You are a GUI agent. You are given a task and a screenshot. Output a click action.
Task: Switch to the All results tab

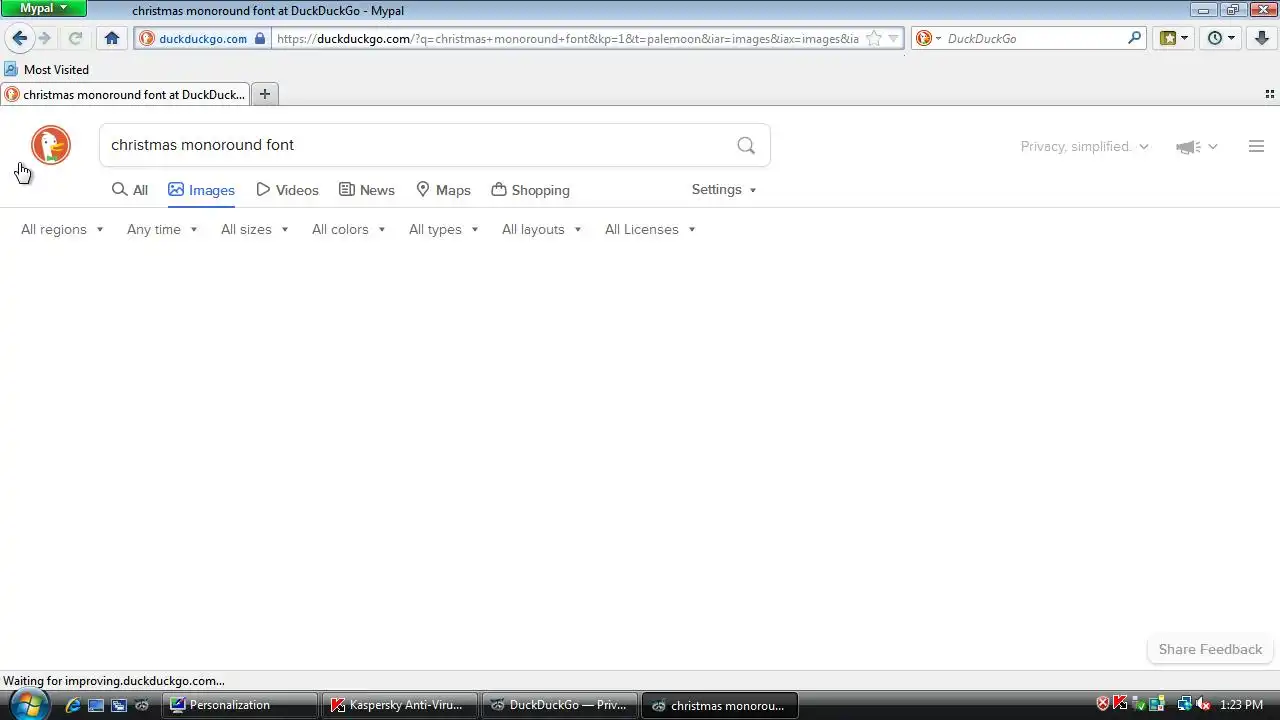pyautogui.click(x=130, y=190)
